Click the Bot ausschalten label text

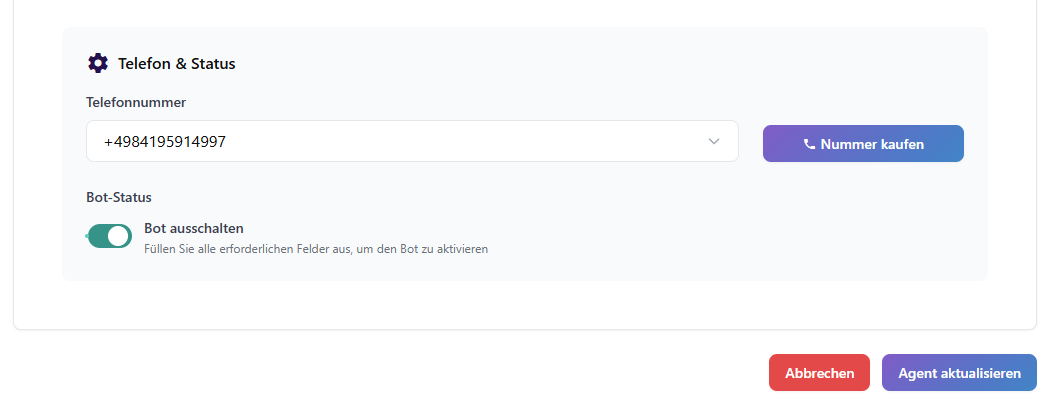(194, 228)
